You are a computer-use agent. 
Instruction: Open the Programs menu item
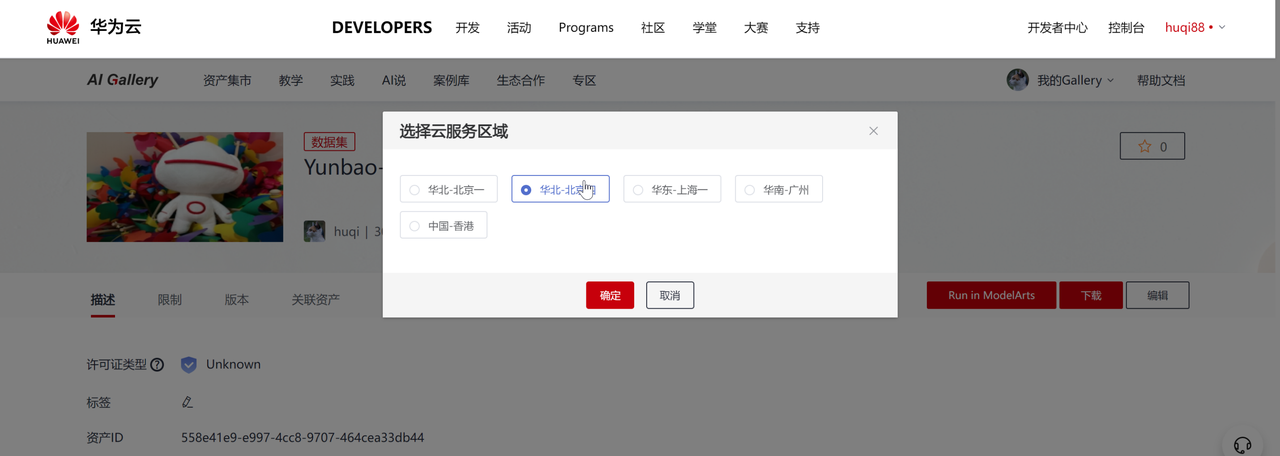586,28
